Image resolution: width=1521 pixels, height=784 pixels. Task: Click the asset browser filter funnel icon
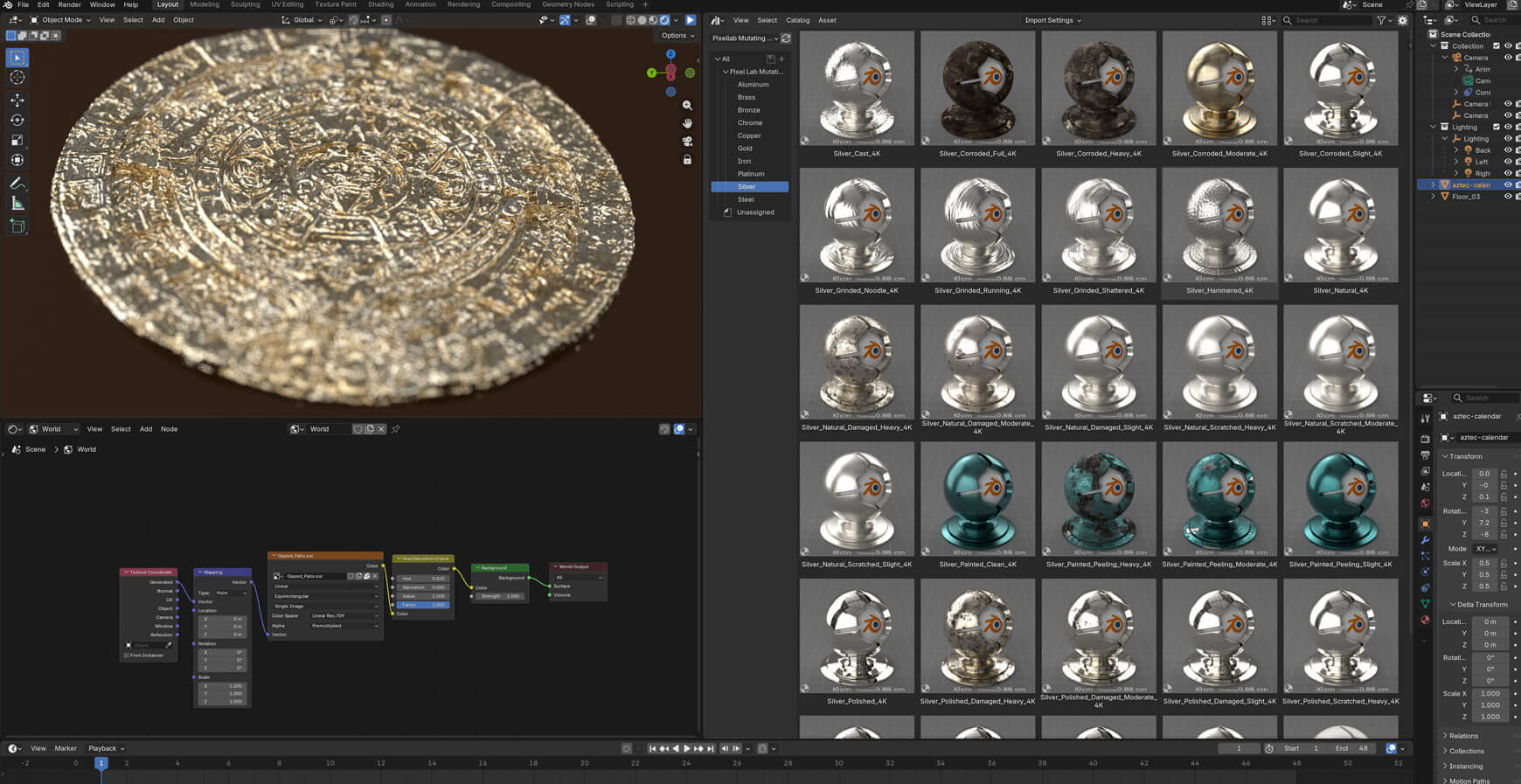click(1381, 20)
